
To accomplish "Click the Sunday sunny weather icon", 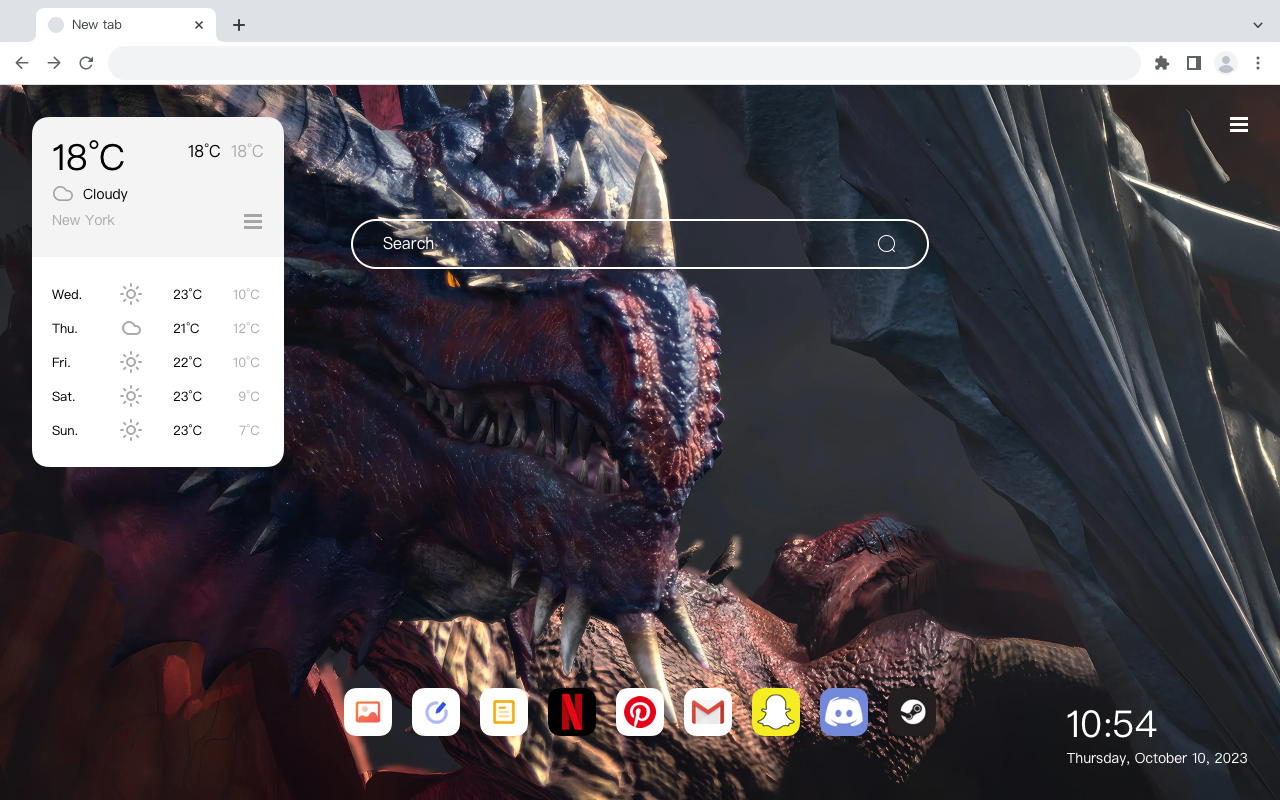I will [x=131, y=430].
